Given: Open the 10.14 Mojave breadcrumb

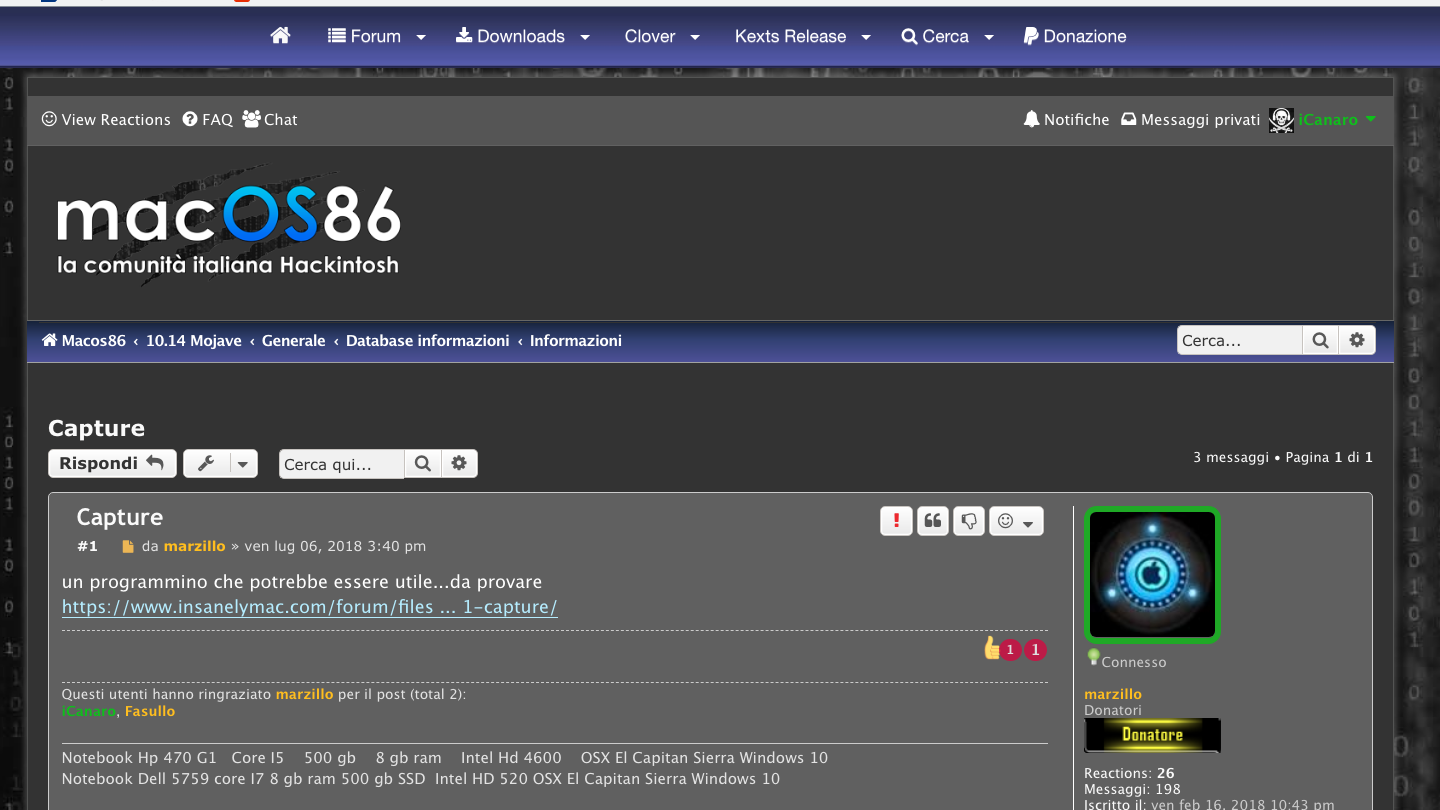Looking at the screenshot, I should (x=194, y=340).
